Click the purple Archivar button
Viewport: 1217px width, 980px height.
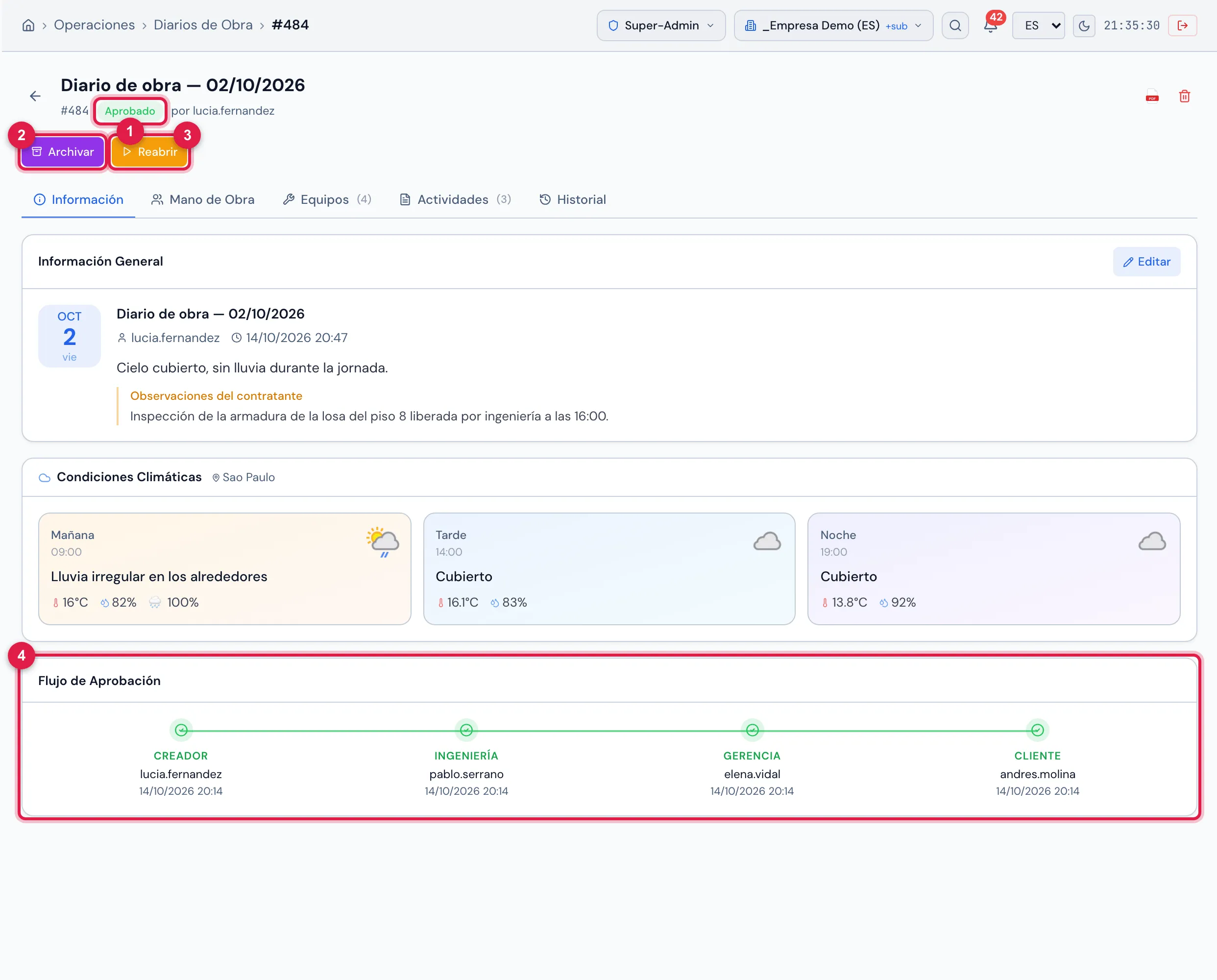click(x=63, y=152)
